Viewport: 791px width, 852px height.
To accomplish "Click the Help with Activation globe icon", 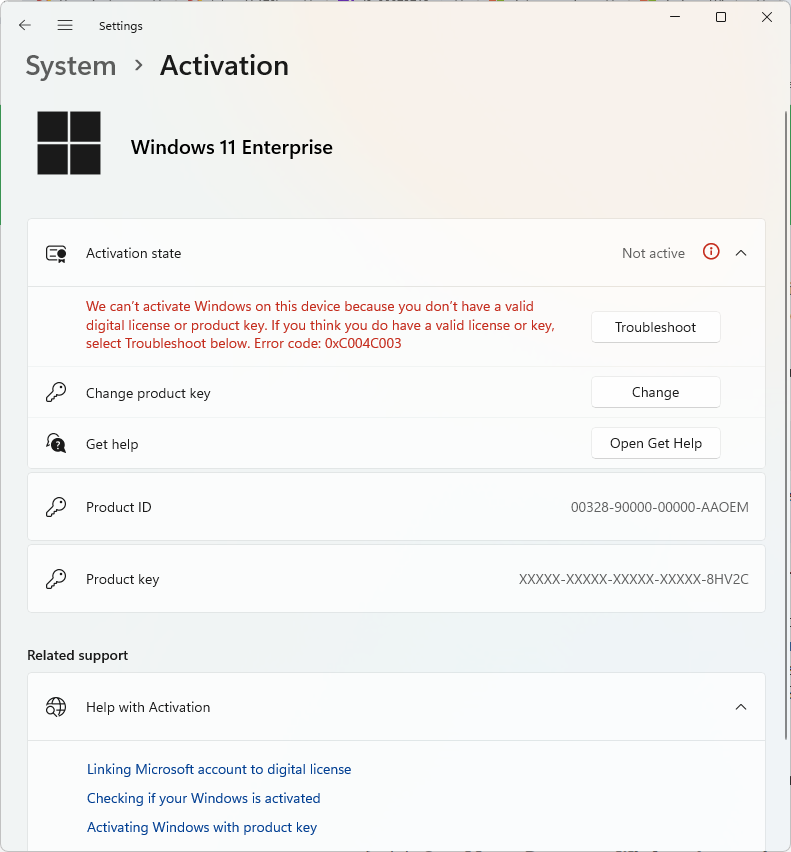I will click(x=56, y=707).
